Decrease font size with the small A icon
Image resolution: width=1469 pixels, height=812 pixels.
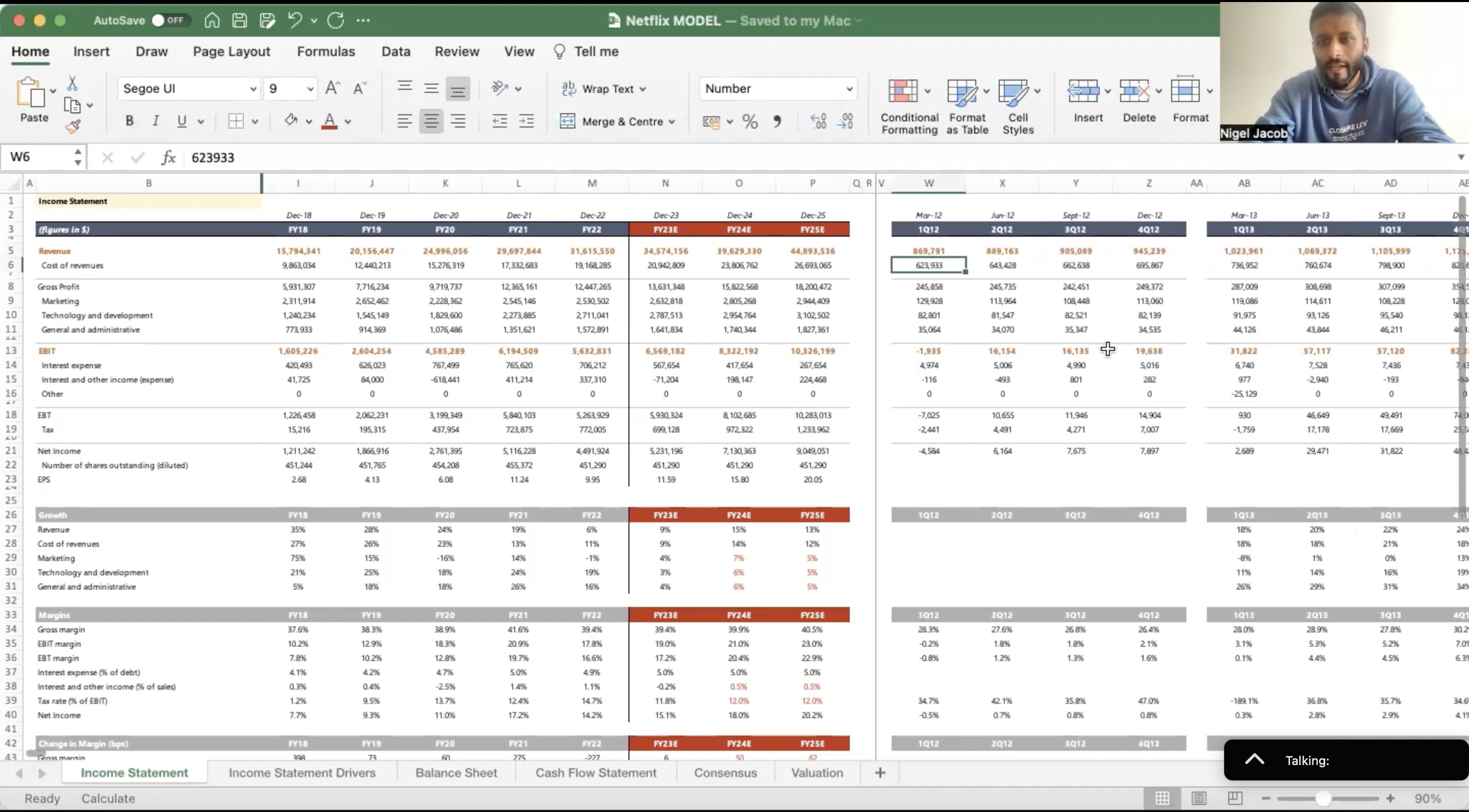(359, 88)
